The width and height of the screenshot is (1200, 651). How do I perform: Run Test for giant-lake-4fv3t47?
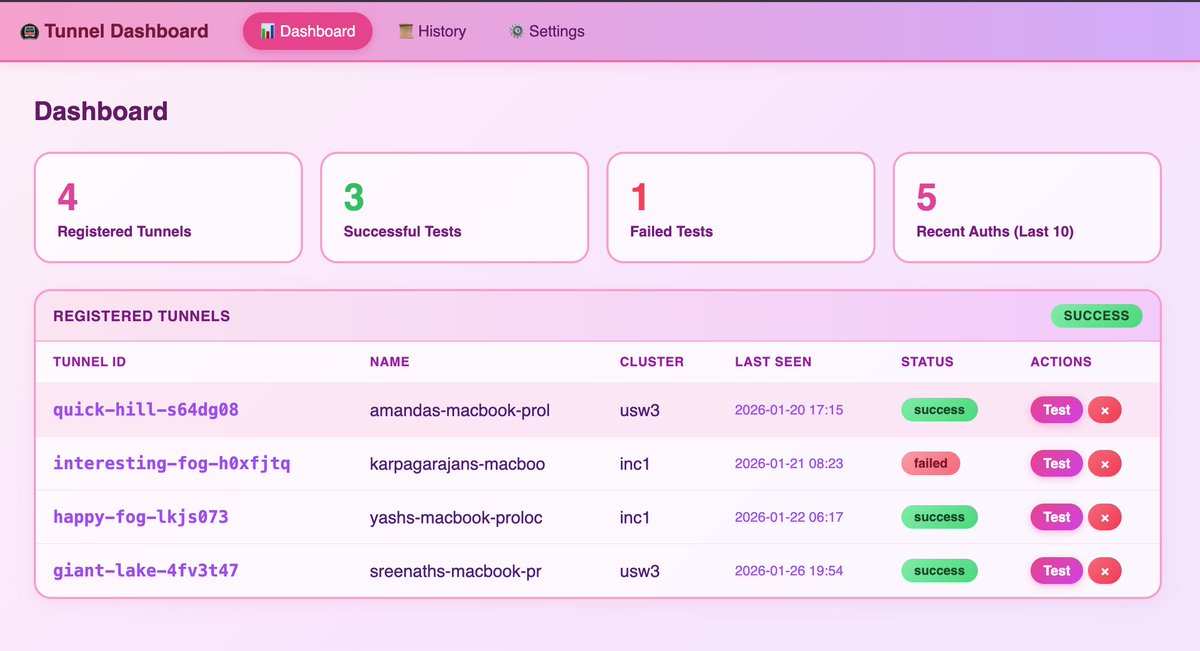1057,571
